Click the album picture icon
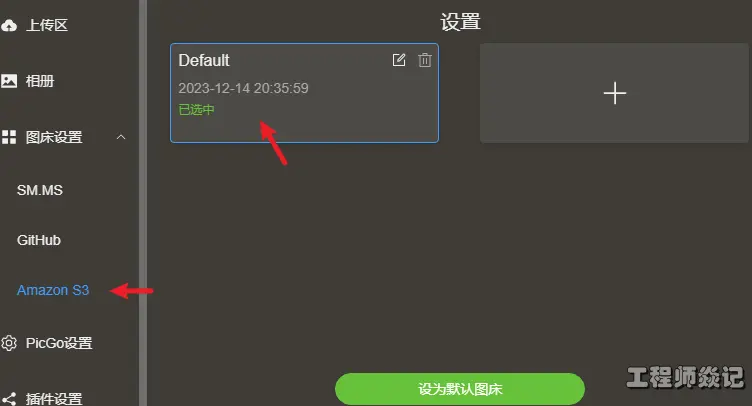 (x=9, y=81)
